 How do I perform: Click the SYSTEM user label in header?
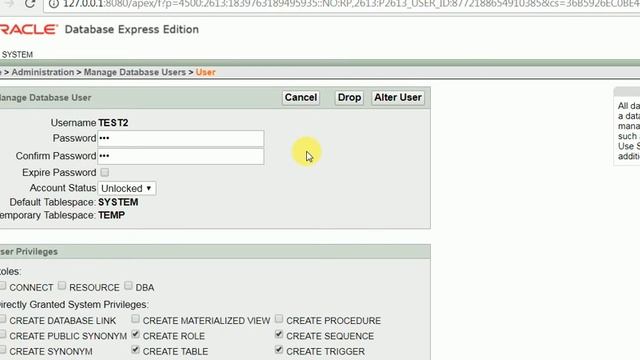click(x=17, y=55)
